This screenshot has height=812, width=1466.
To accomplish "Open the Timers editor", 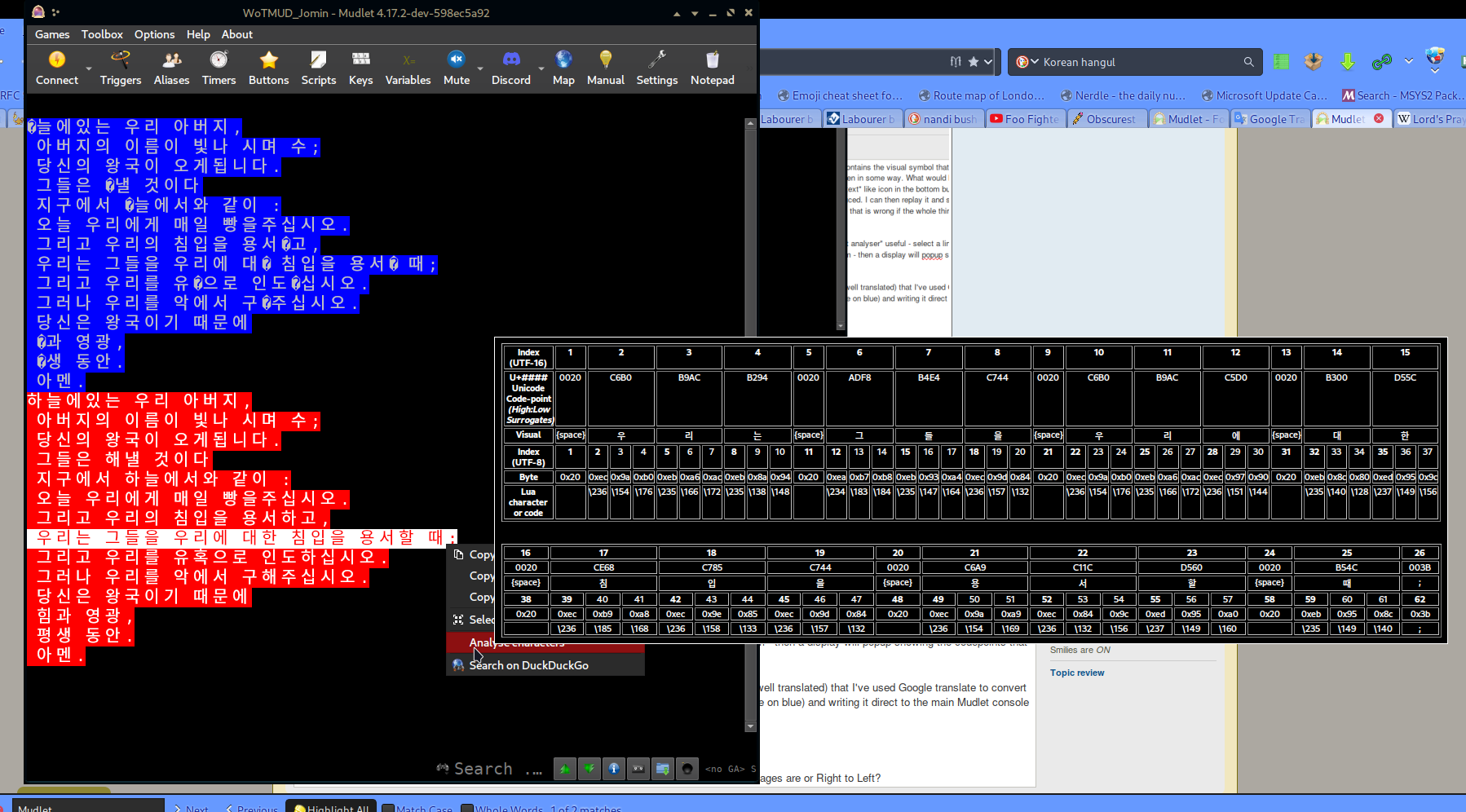I will coord(219,68).
